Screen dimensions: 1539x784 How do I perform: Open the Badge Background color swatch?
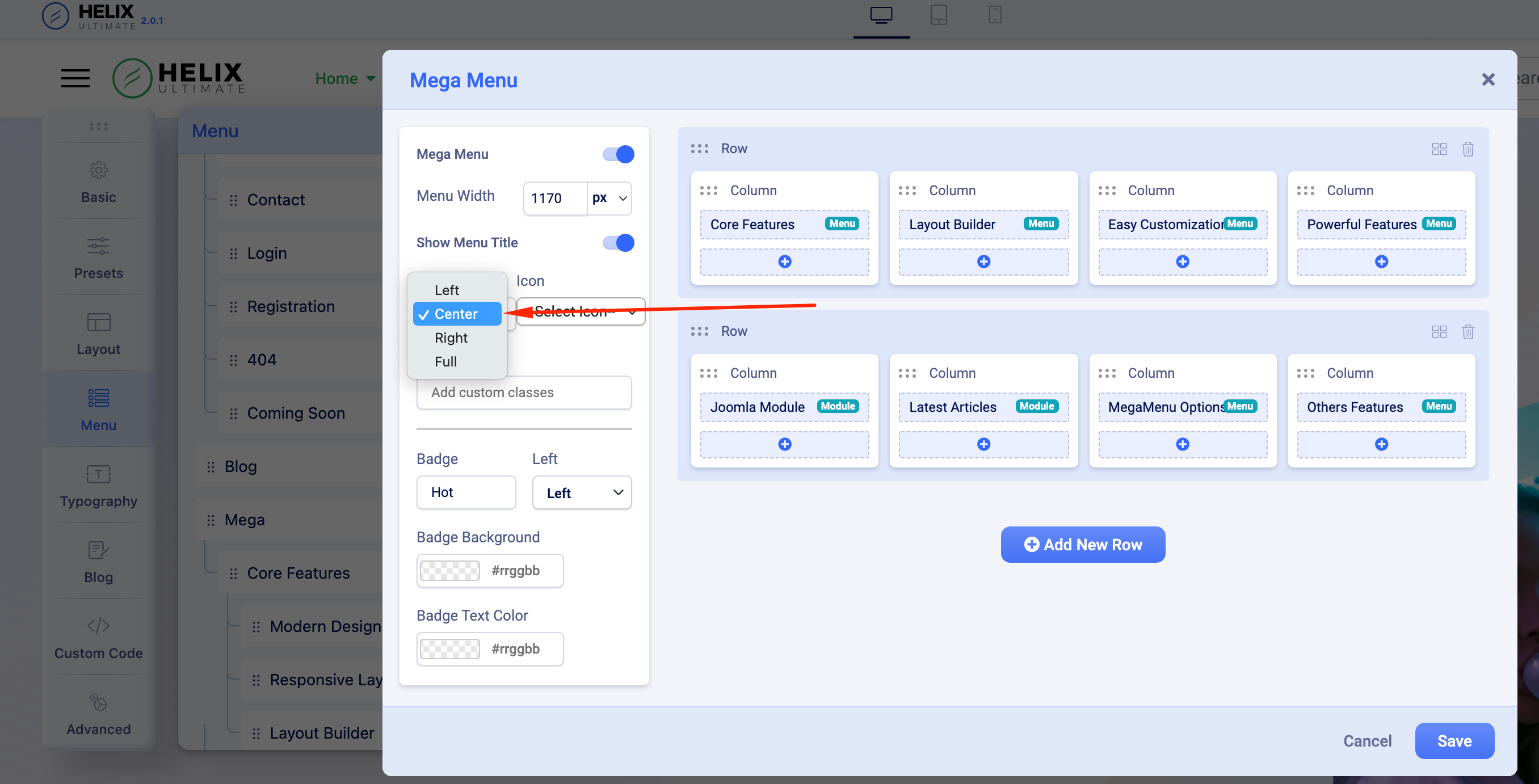[x=450, y=571]
